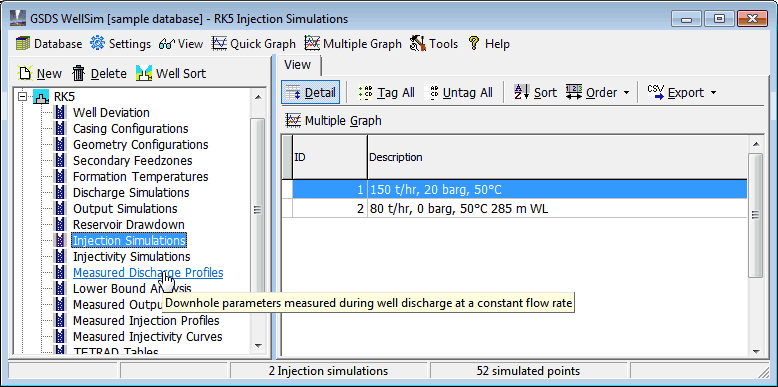Click the Description column header
Image resolution: width=778 pixels, height=387 pixels.
coord(557,157)
